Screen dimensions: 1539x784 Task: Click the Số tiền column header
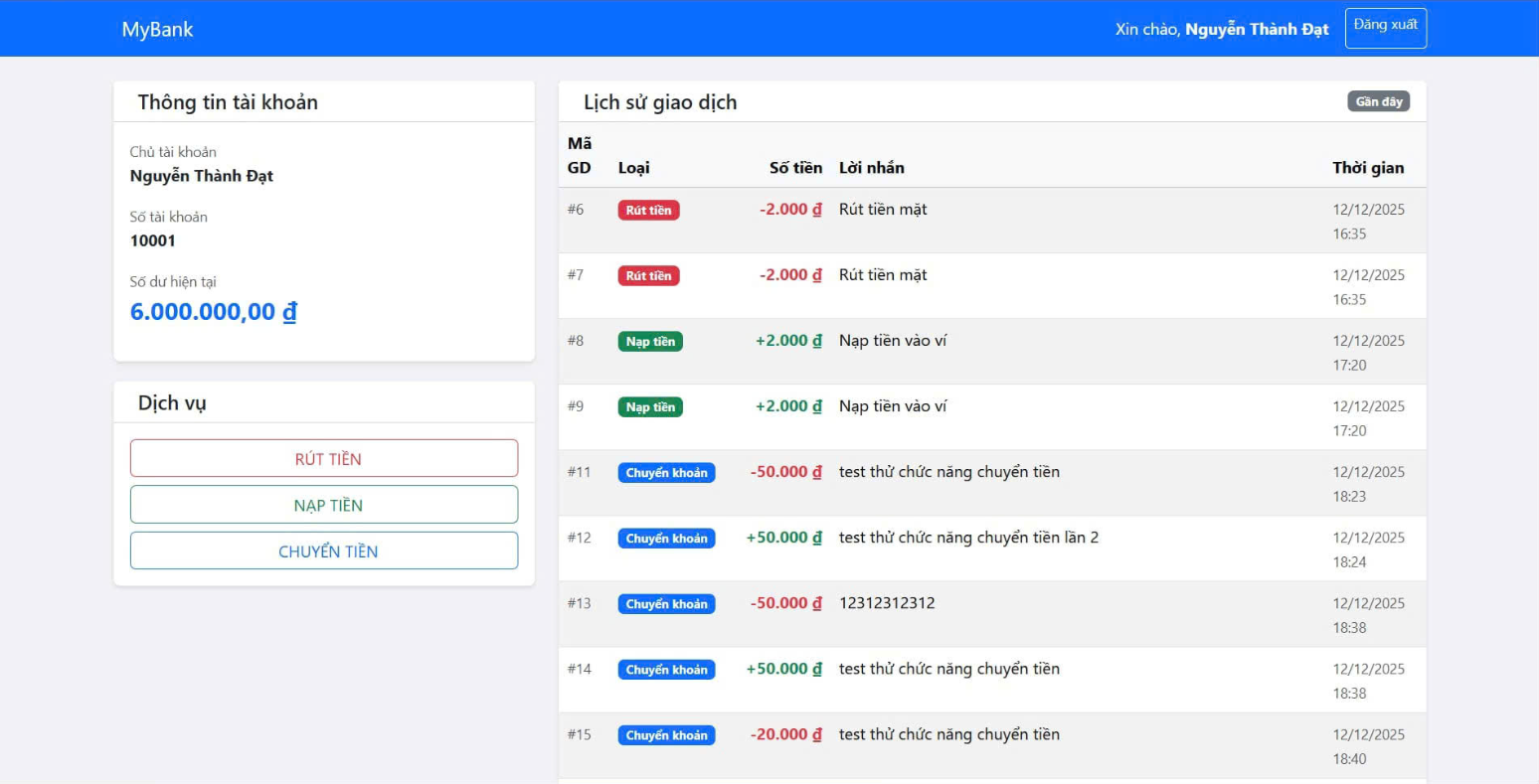pyautogui.click(x=795, y=168)
